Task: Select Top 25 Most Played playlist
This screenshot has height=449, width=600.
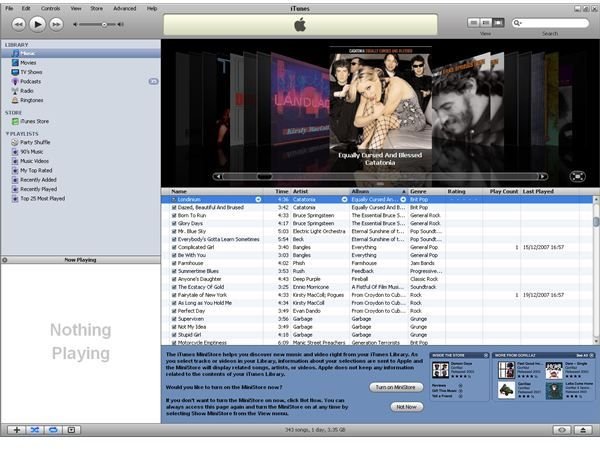Action: click(x=80, y=199)
